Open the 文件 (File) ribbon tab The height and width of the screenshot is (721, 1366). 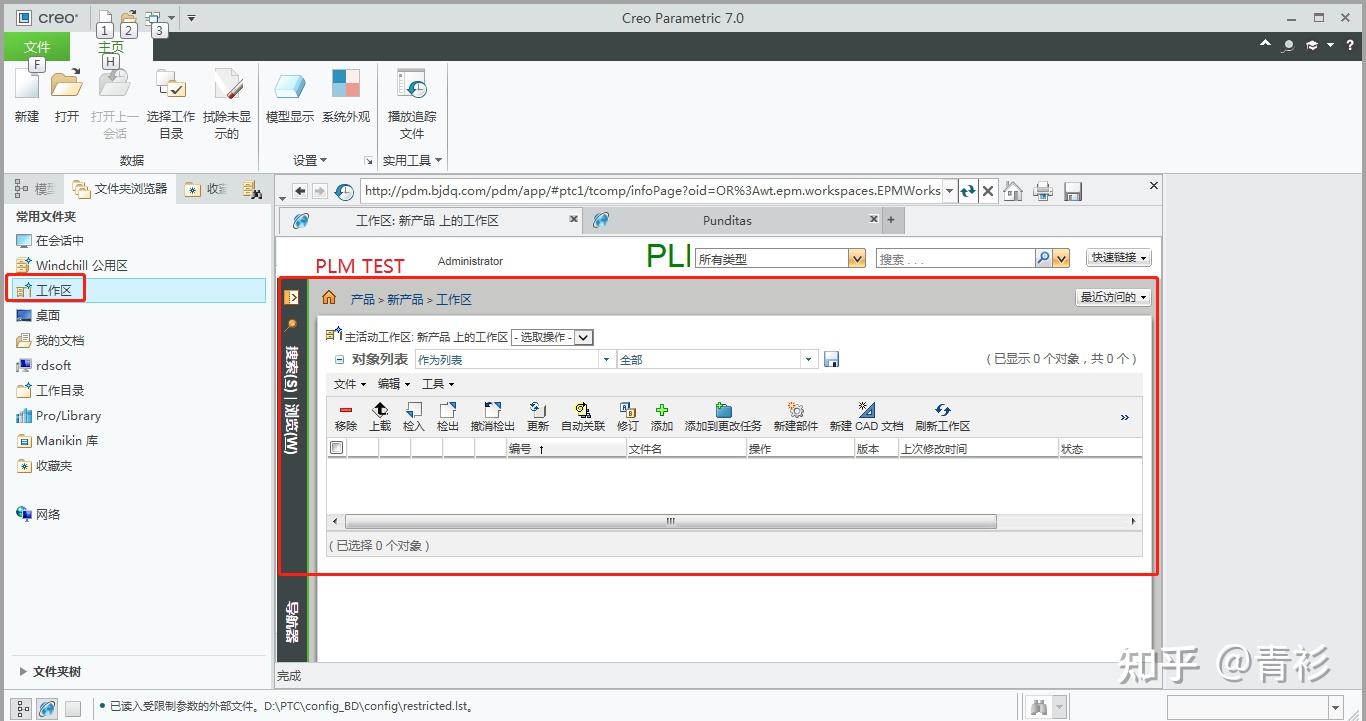(37, 46)
